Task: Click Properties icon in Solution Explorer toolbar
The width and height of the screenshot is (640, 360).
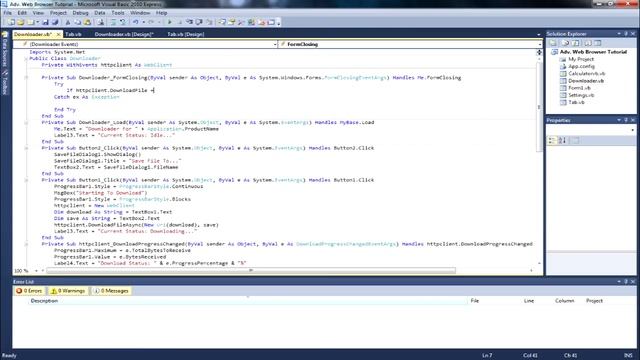Action: point(553,43)
